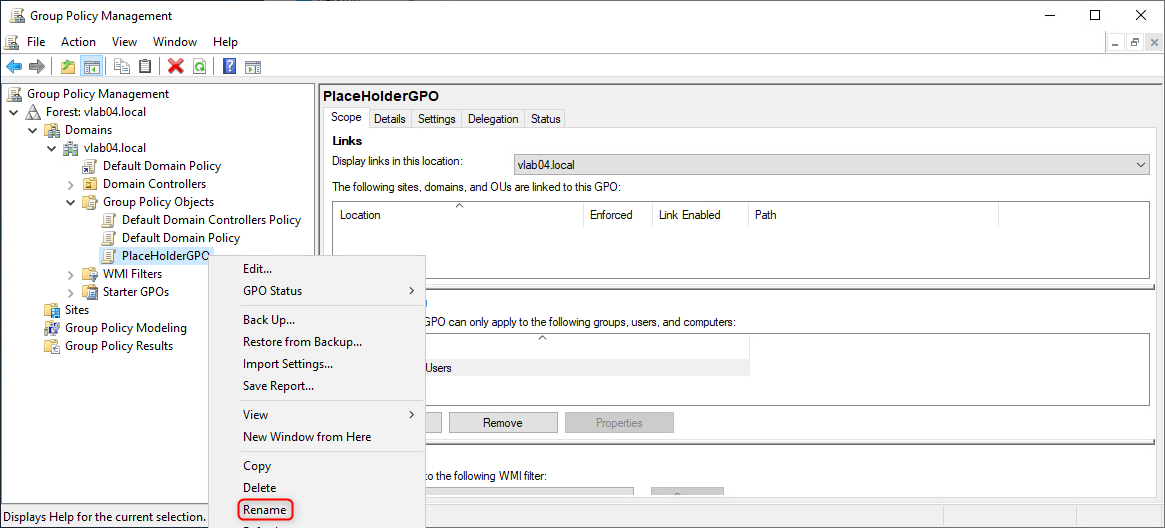
Task: Click the Paste clipboard toolbar icon
Action: pos(145,67)
